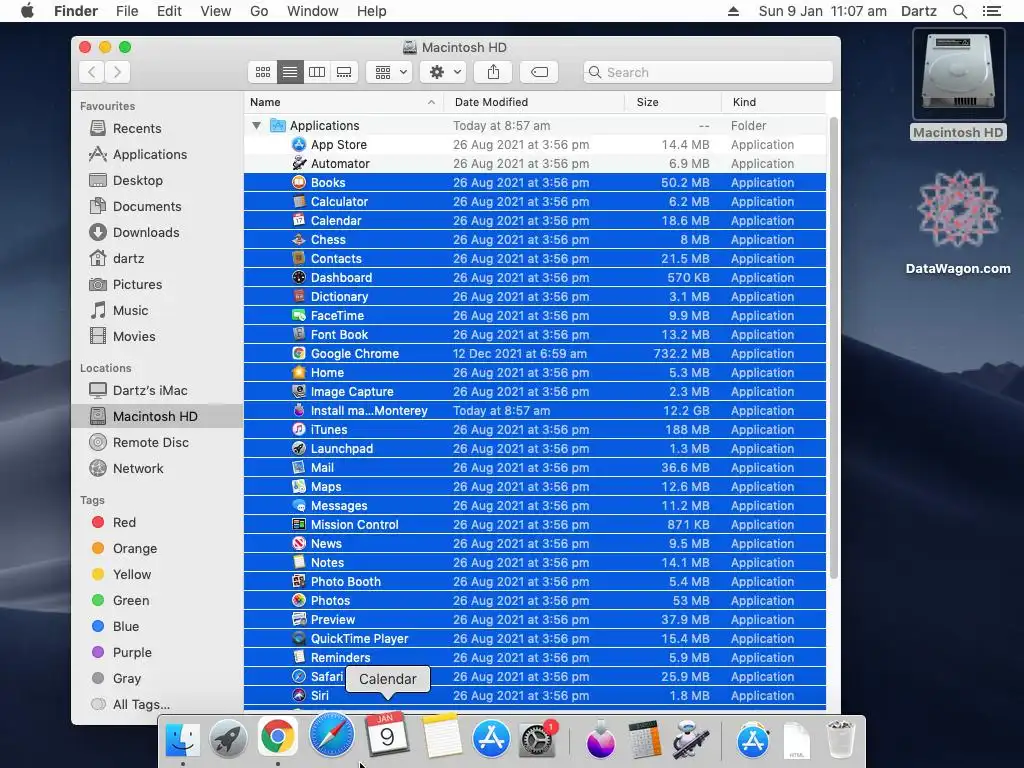1024x768 pixels.
Task: Open Network under Locations
Action: point(138,469)
